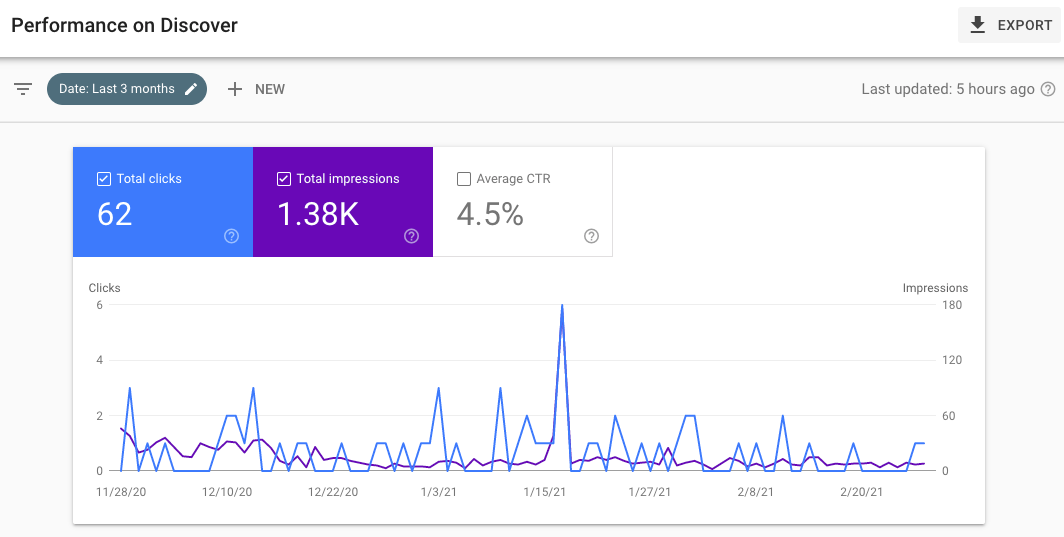Open the Date: Last 3 months filter
The image size is (1064, 537).
click(116, 89)
